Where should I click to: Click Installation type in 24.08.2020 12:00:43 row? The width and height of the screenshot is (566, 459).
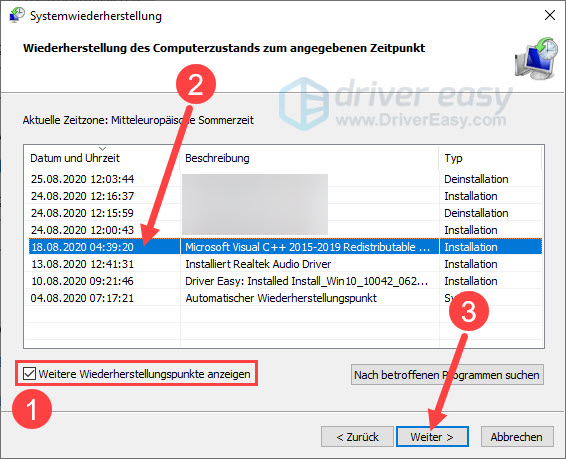pos(471,230)
